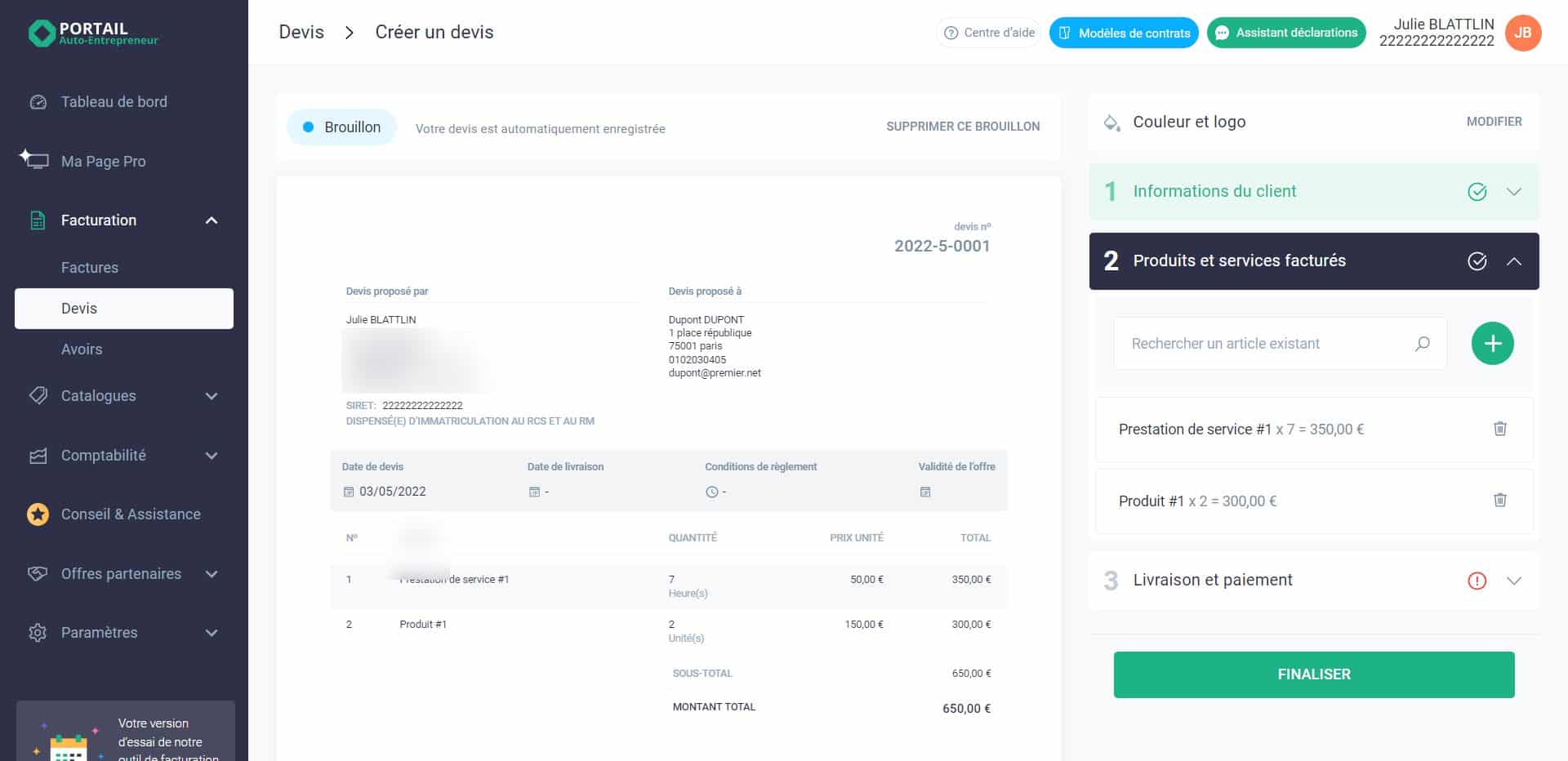
Task: Expand the Catalogues sidebar menu
Action: pos(211,396)
